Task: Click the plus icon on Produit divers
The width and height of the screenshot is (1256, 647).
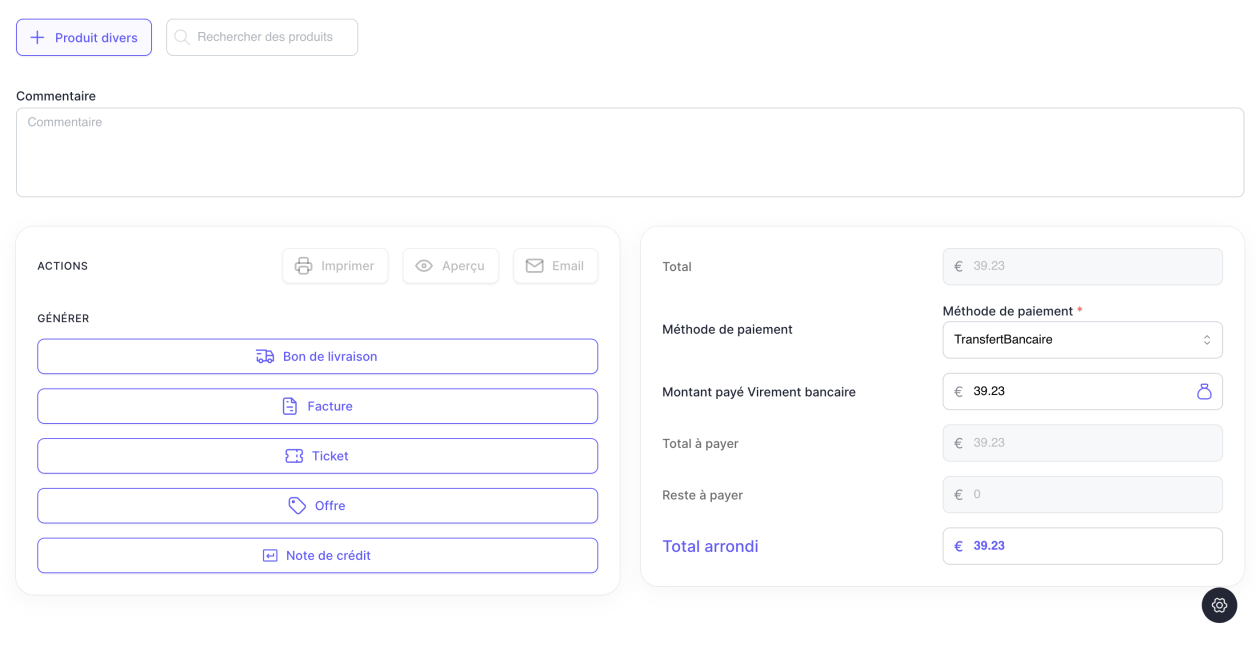Action: (x=37, y=36)
